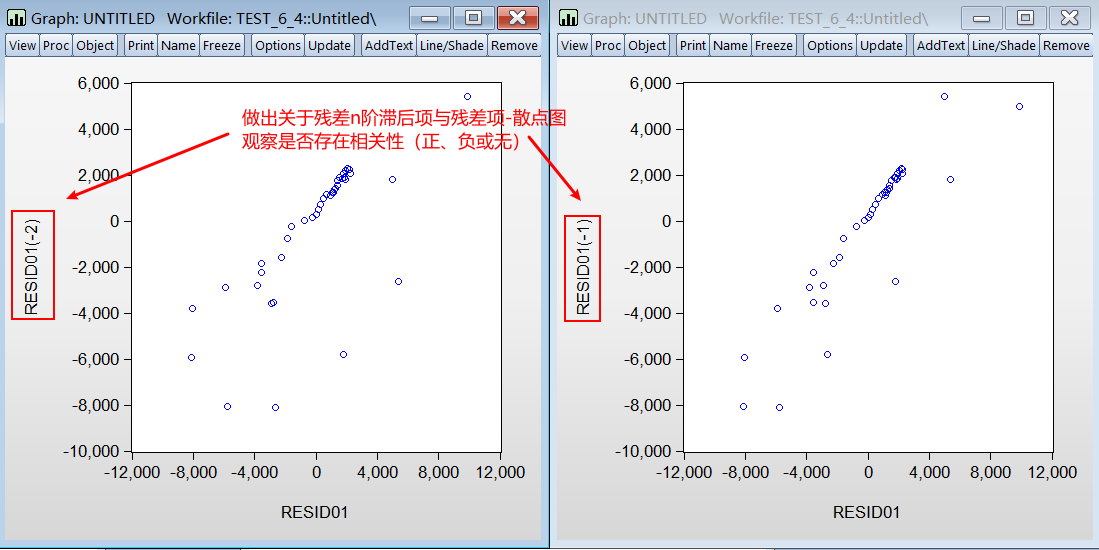Click Freeze in the left graph window

pyautogui.click(x=222, y=46)
